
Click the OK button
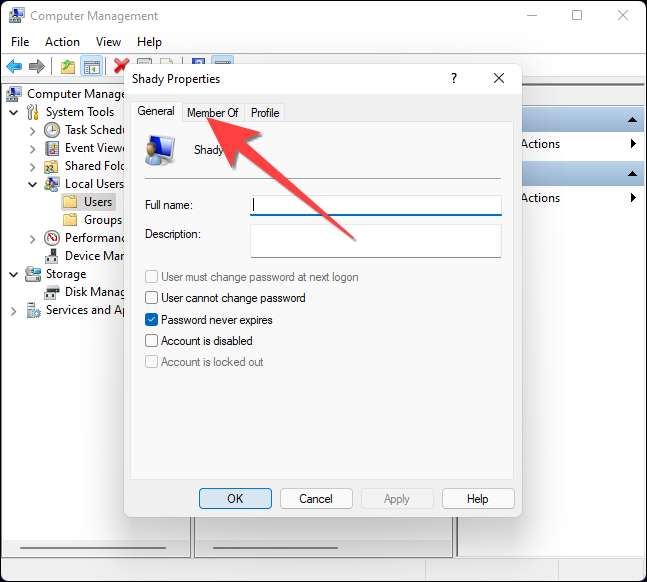[235, 499]
